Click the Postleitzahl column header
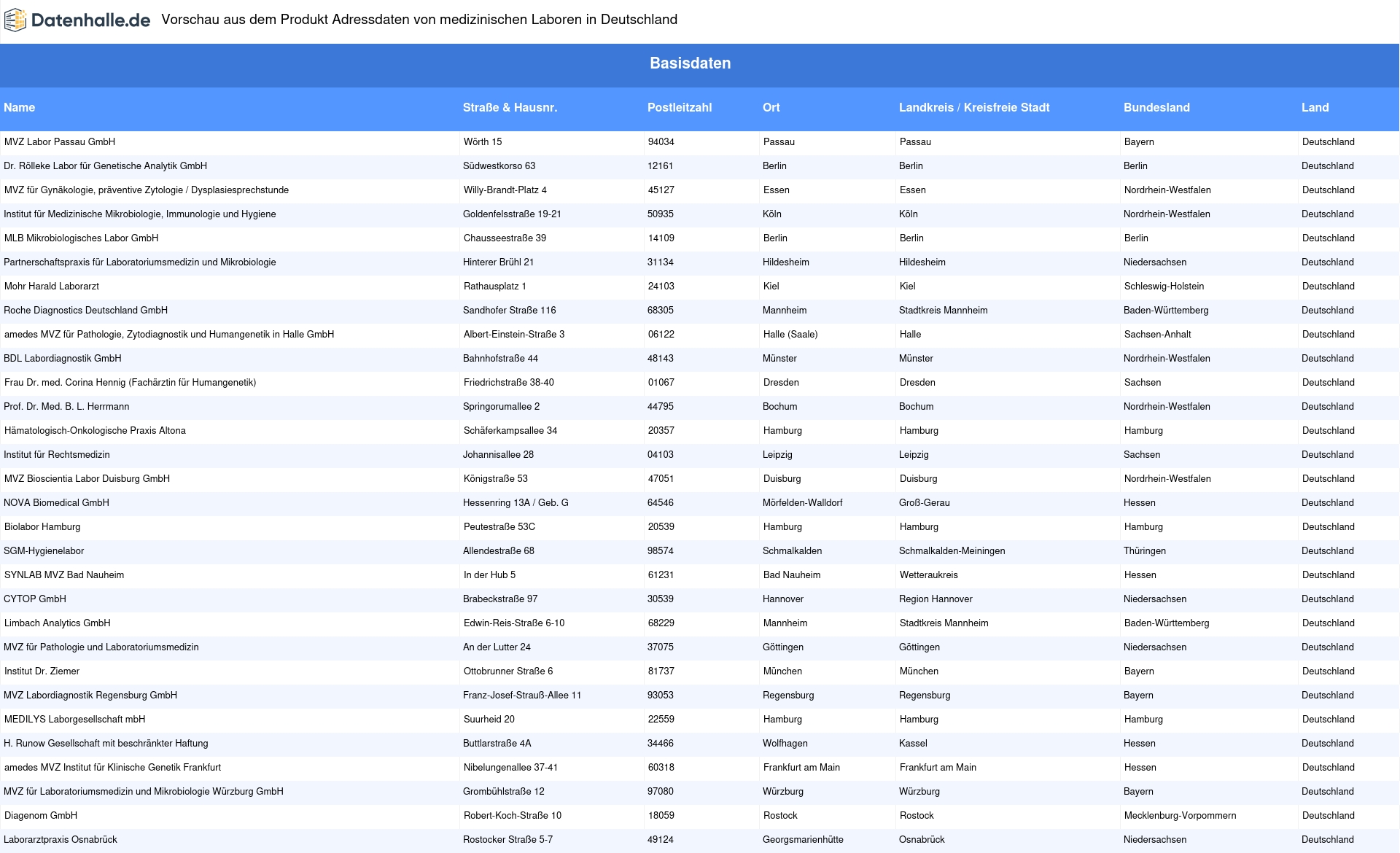Image resolution: width=1400 pixels, height=853 pixels. coord(680,108)
